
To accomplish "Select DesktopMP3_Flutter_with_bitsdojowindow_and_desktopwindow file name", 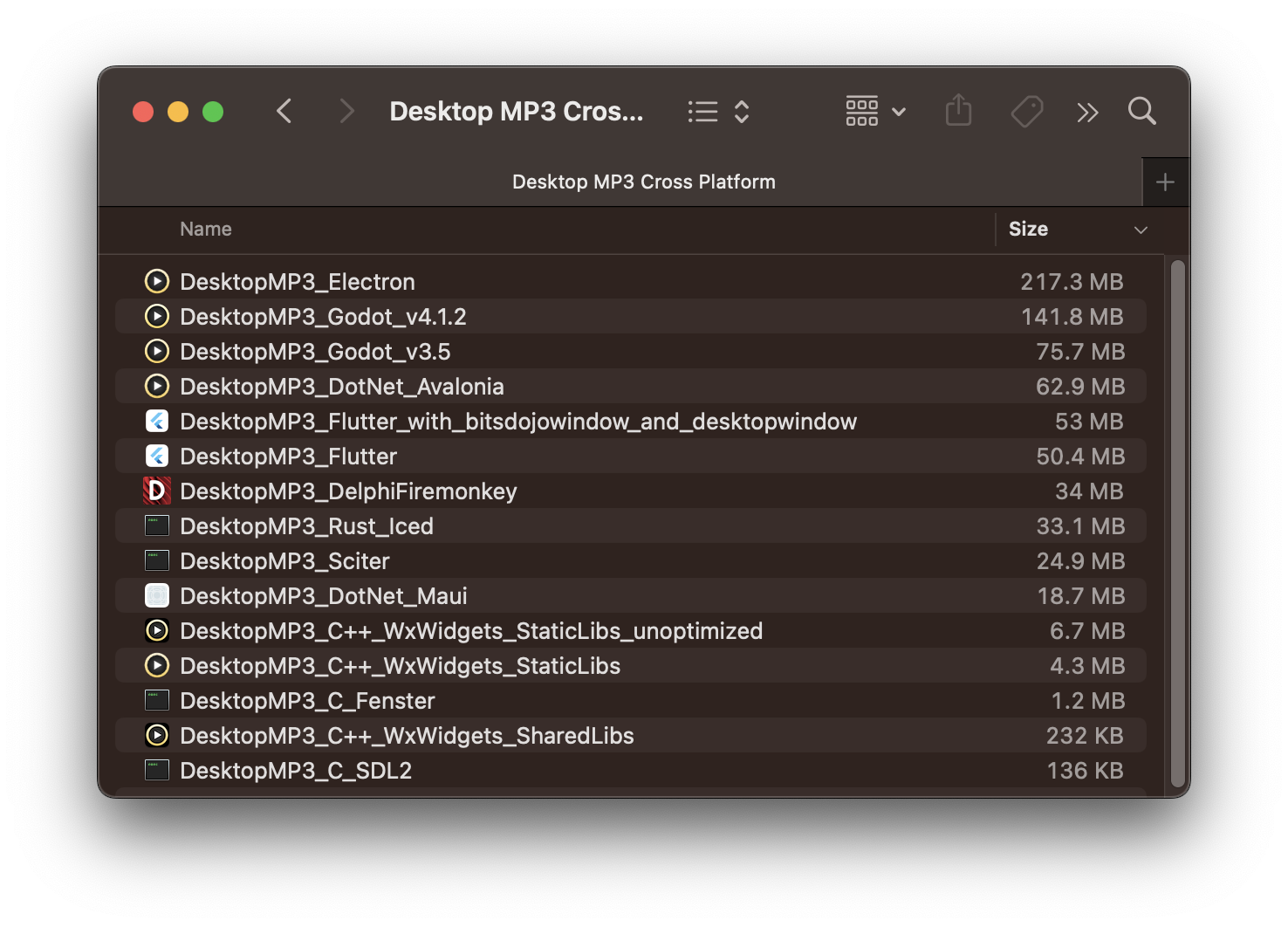I will 518,422.
